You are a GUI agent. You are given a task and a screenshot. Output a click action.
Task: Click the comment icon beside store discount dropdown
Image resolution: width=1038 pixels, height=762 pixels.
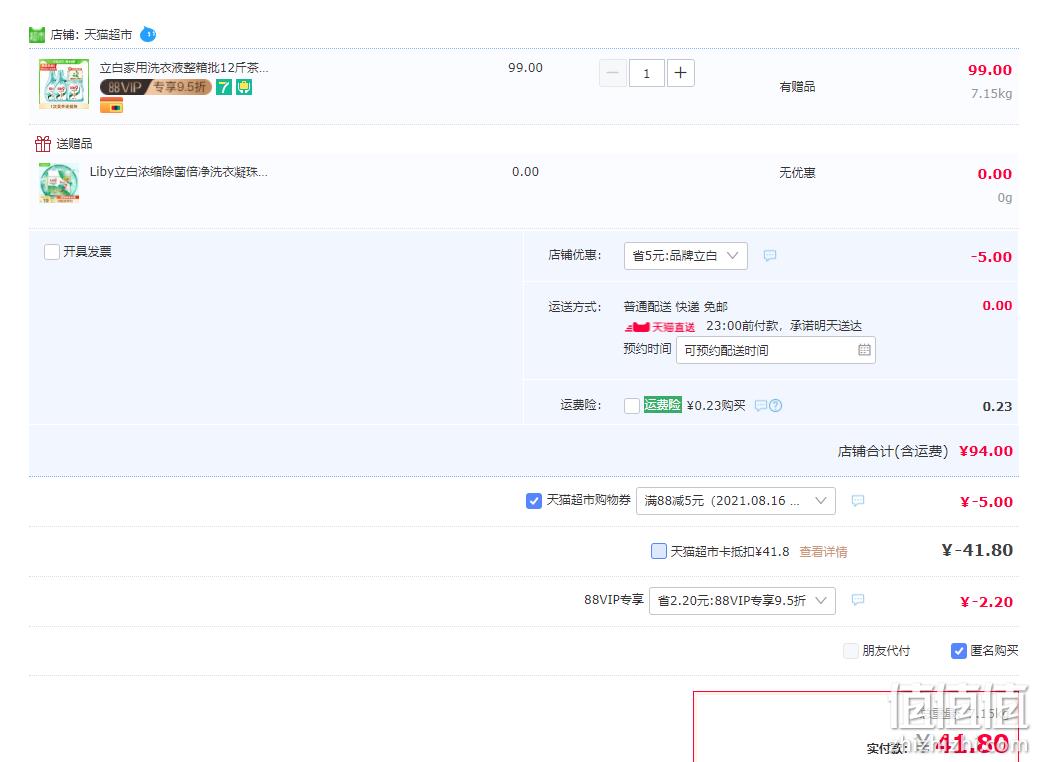[x=769, y=256]
